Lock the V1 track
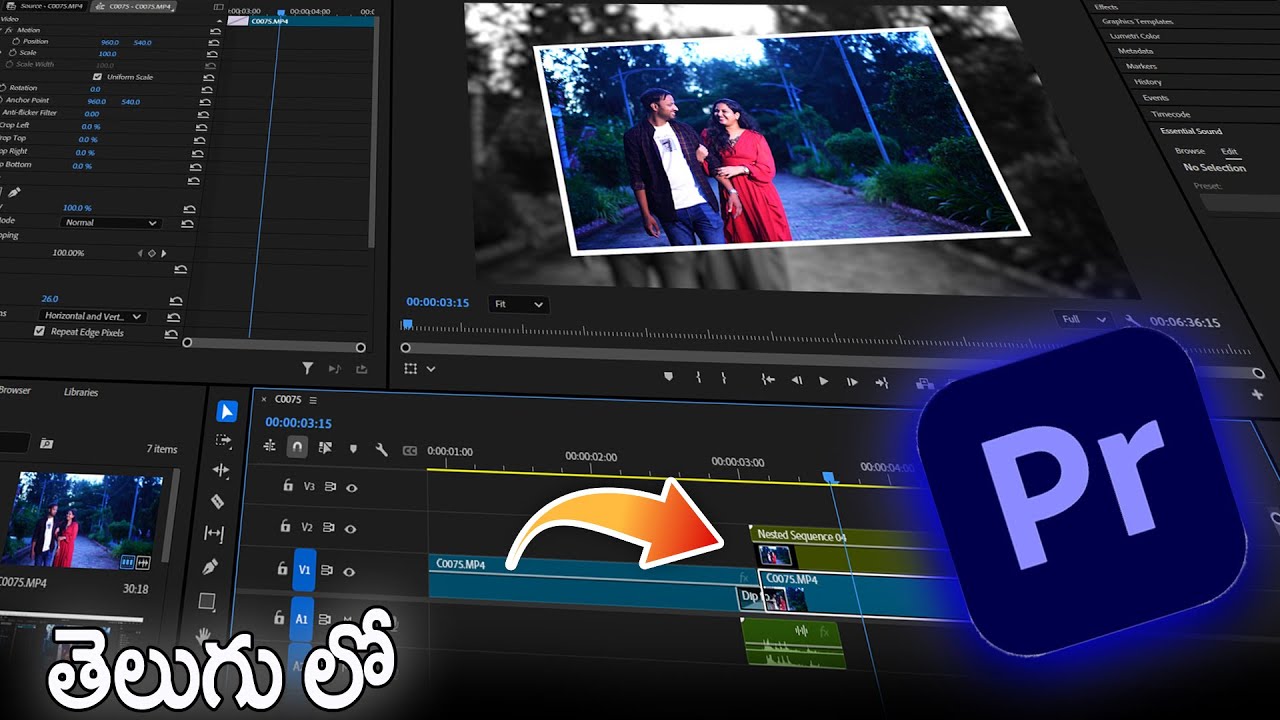 click(x=281, y=569)
